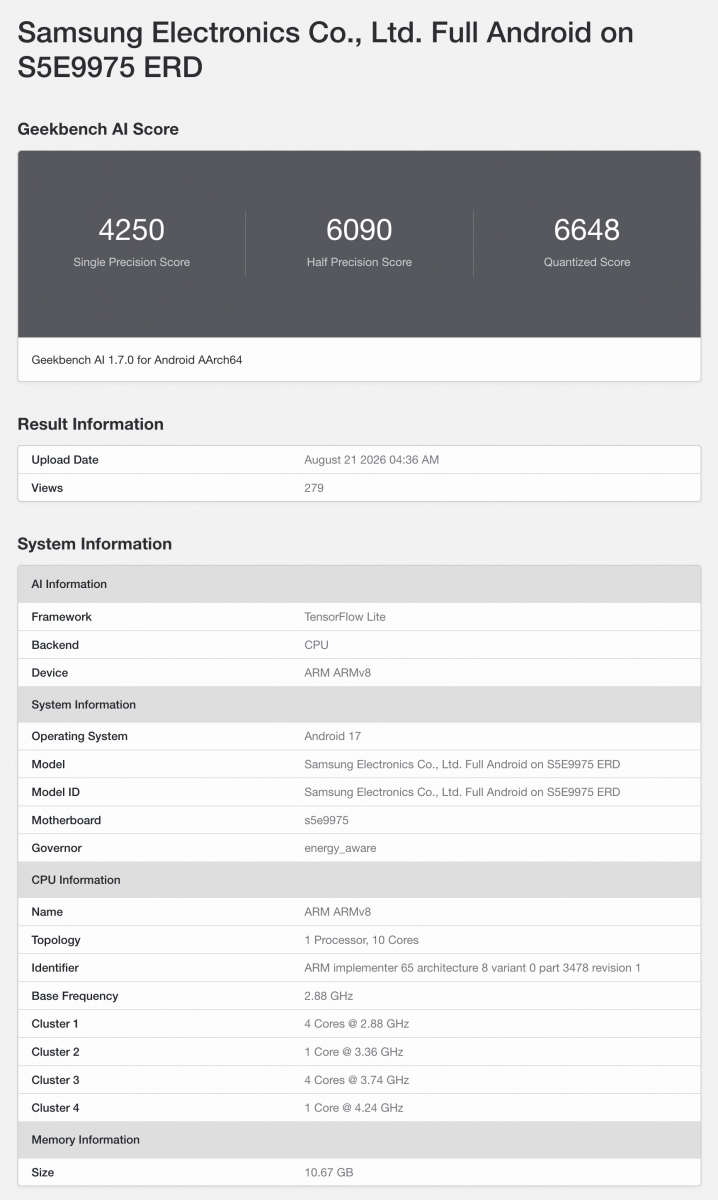Image resolution: width=718 pixels, height=1200 pixels.
Task: Click the AI Information table header
Action: pos(359,584)
